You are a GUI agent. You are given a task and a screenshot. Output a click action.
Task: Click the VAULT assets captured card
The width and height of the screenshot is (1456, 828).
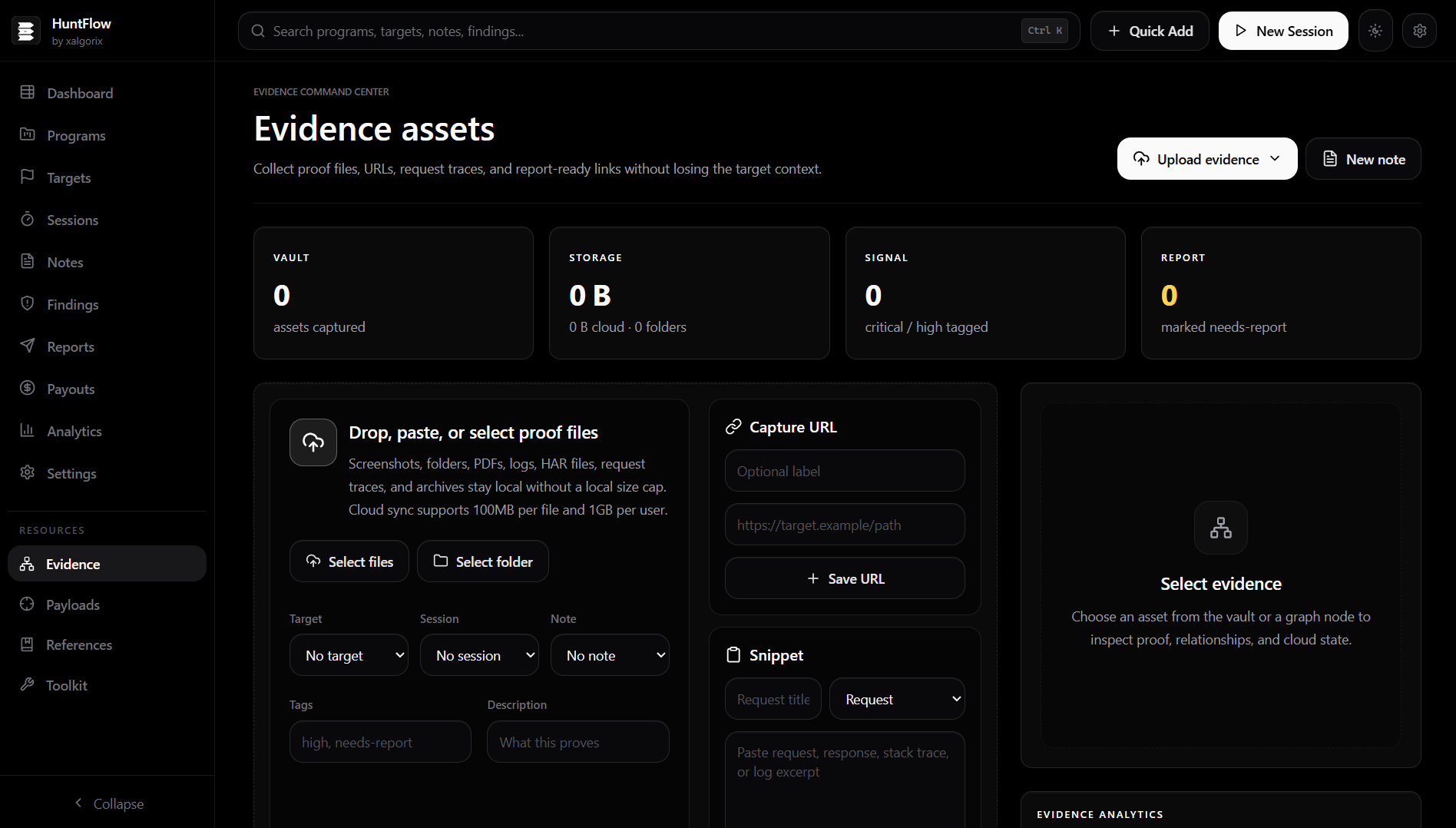[x=393, y=293]
